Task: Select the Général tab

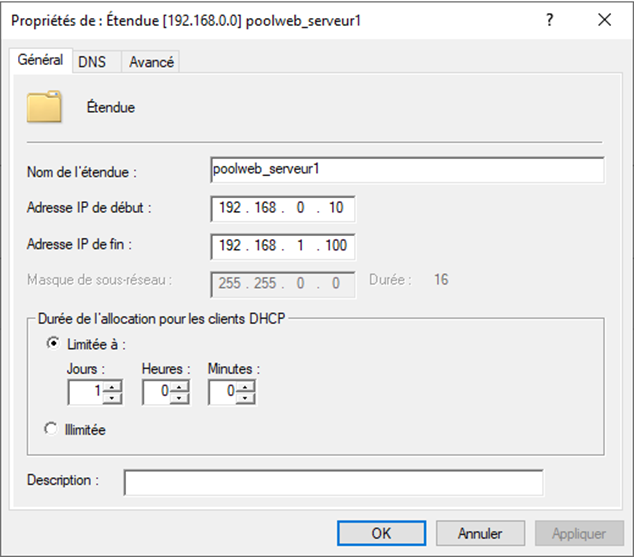Action: pos(40,60)
